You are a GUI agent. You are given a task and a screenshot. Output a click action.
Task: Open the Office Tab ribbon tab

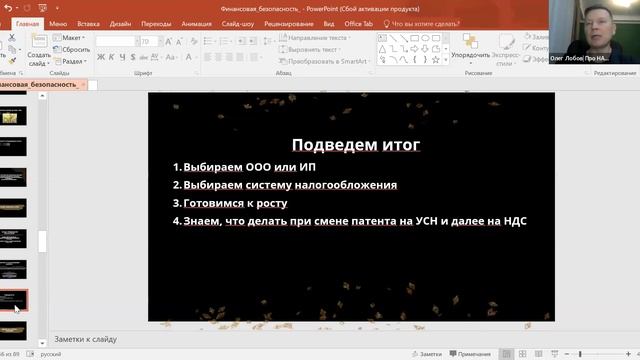click(358, 24)
